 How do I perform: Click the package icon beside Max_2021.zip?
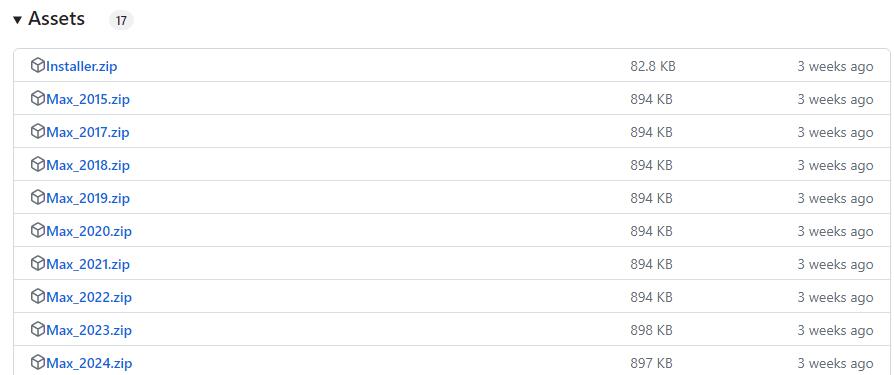tap(38, 264)
